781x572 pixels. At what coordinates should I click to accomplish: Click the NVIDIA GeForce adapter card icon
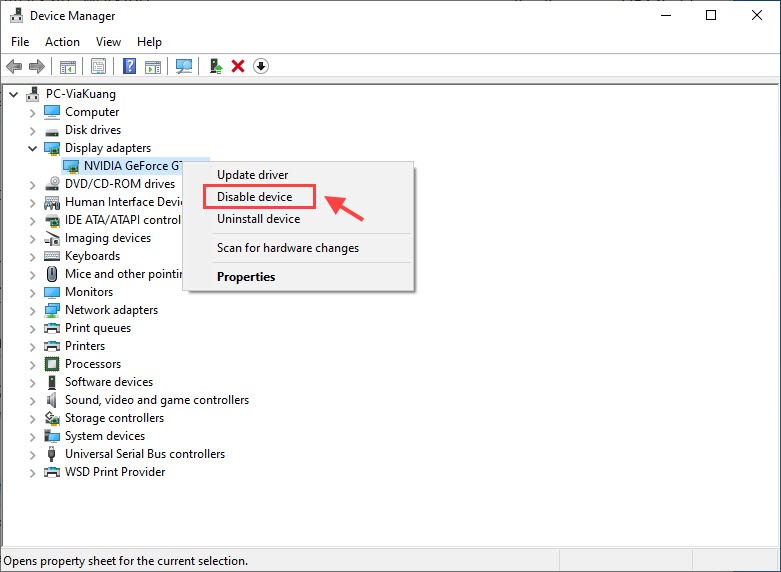click(71, 166)
